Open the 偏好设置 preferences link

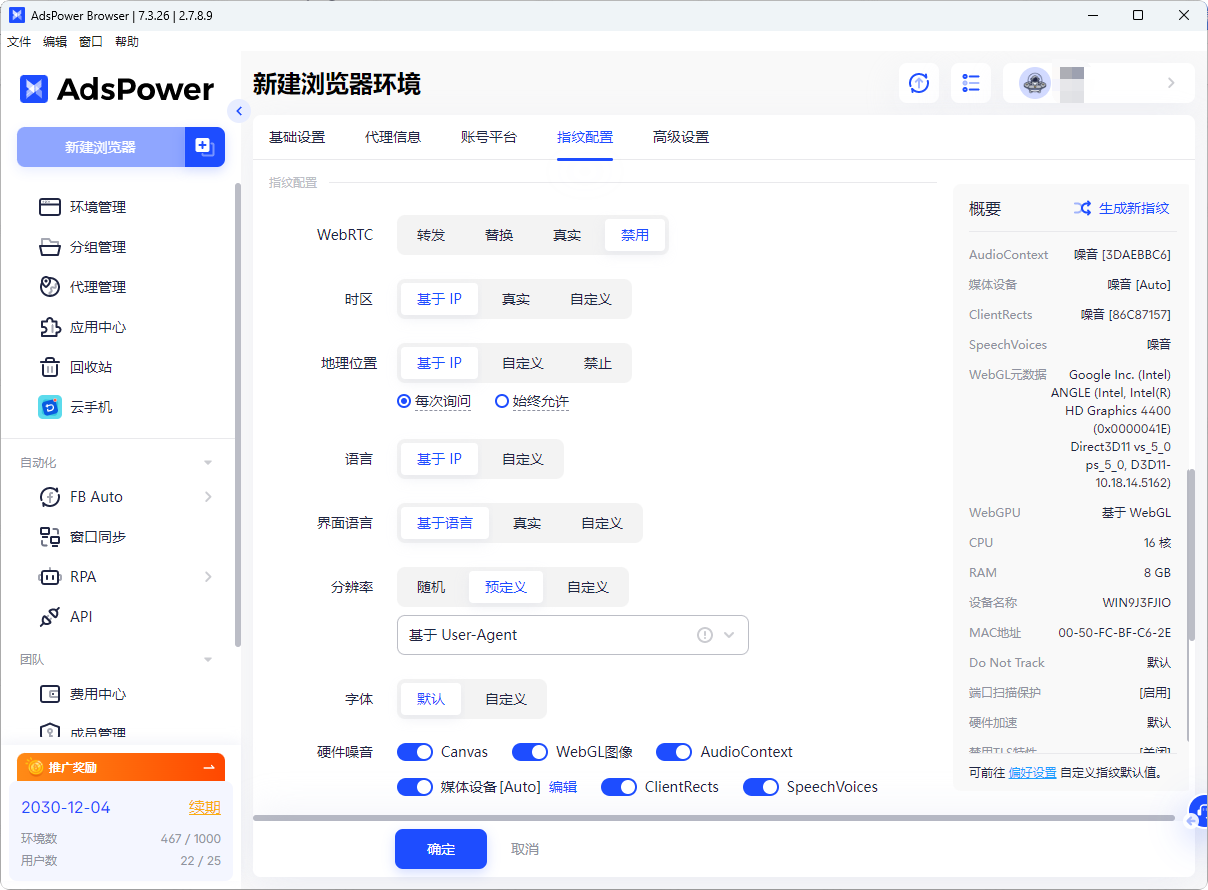[x=1032, y=772]
